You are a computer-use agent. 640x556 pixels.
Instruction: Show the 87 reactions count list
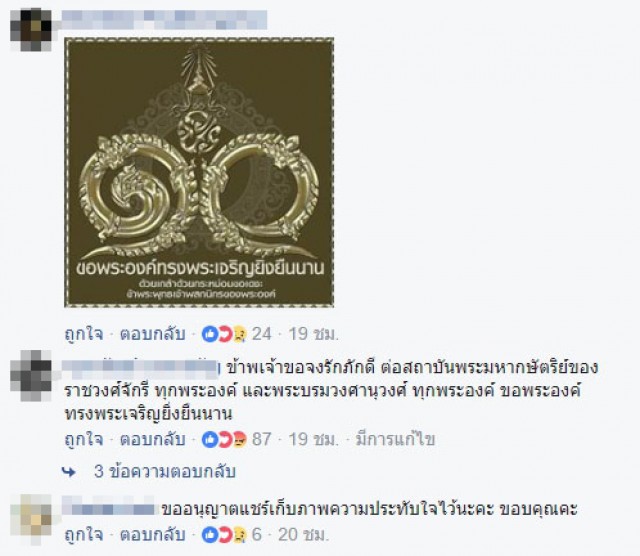point(262,440)
